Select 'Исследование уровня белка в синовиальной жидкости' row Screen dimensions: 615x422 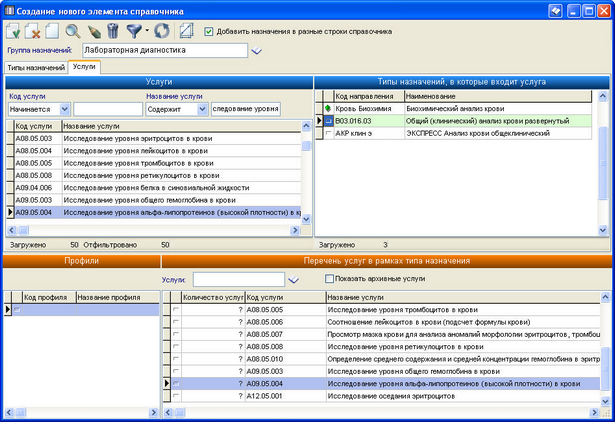pos(158,188)
